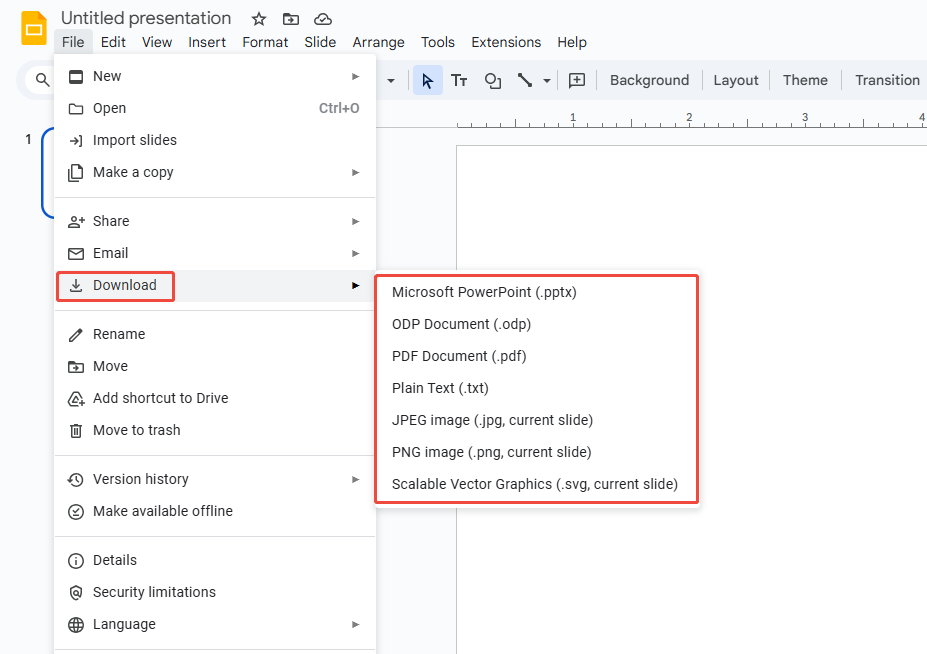
Task: Insert a comment using the toolbar icon
Action: point(576,80)
